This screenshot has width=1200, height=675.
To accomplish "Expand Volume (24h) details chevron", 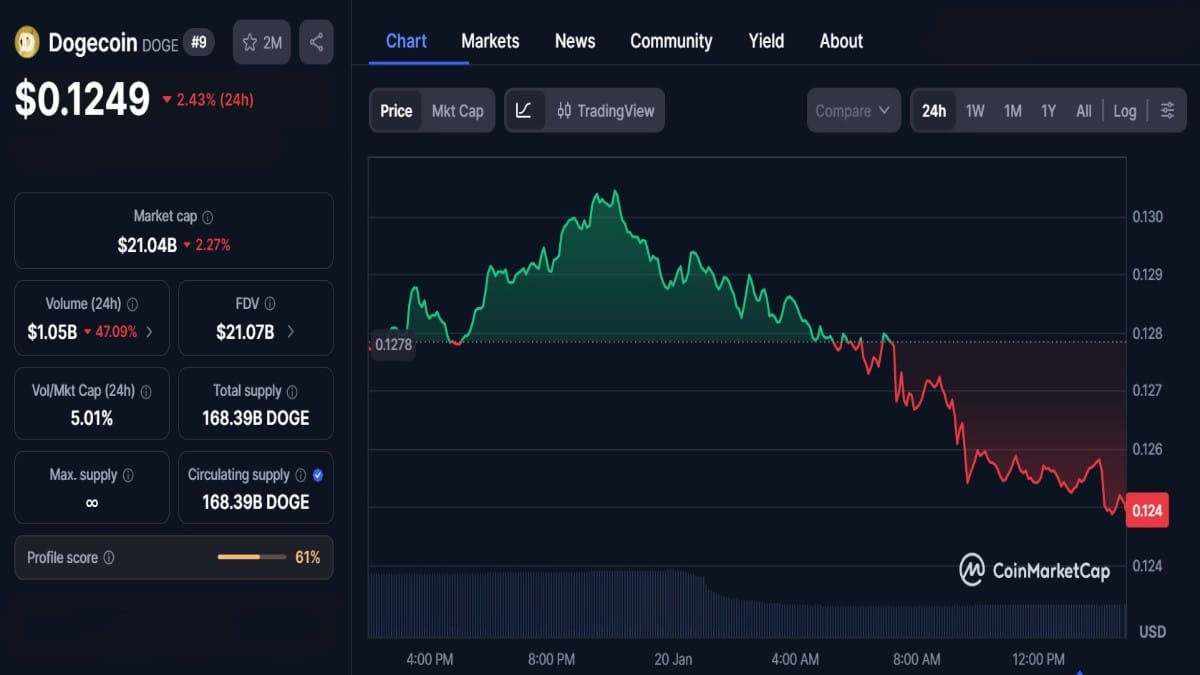I will [150, 332].
